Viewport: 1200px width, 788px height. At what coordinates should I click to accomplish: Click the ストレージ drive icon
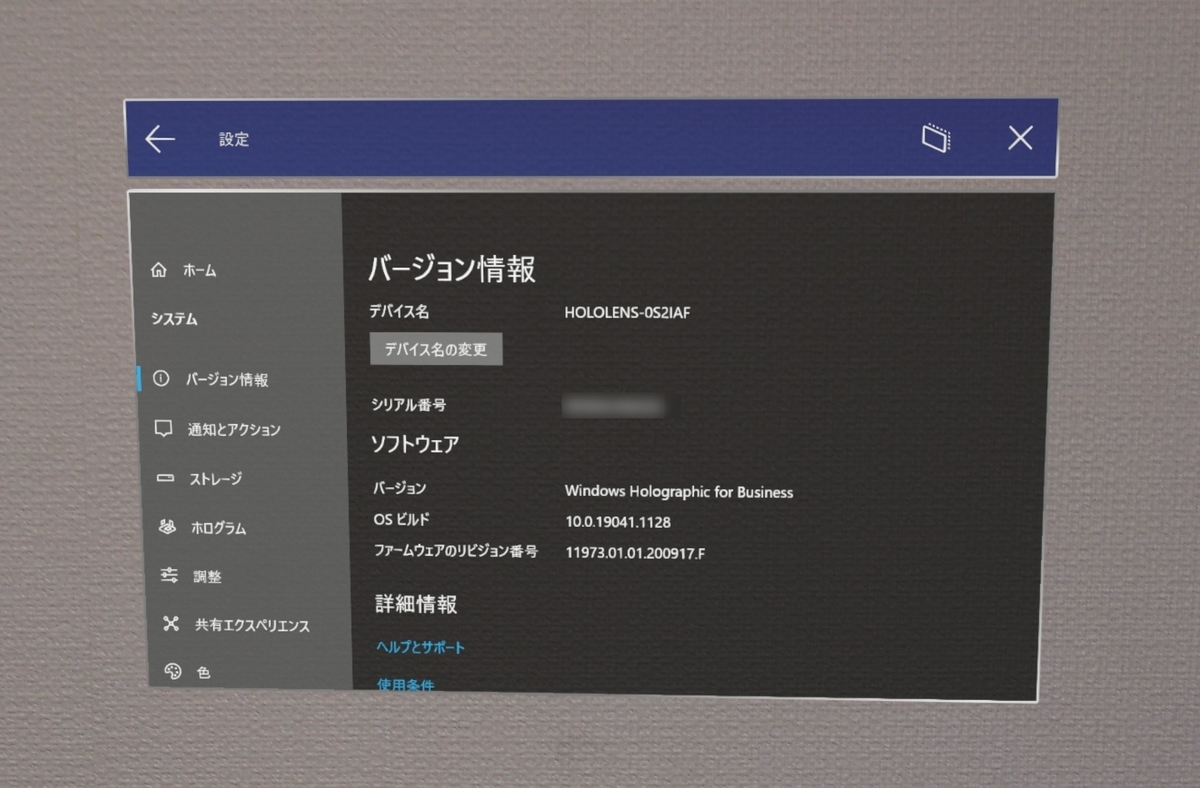click(x=166, y=478)
